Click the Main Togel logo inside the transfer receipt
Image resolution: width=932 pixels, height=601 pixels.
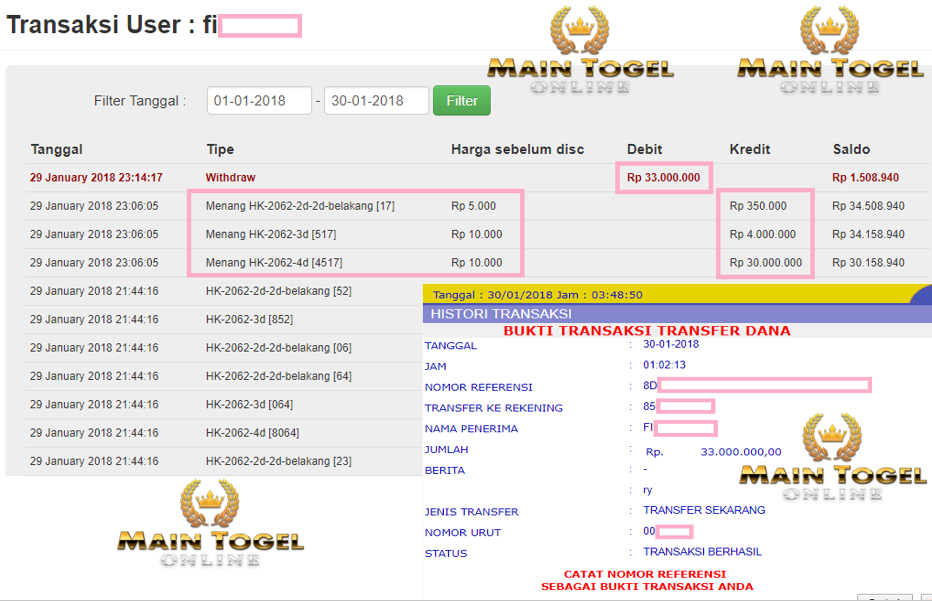click(x=832, y=459)
